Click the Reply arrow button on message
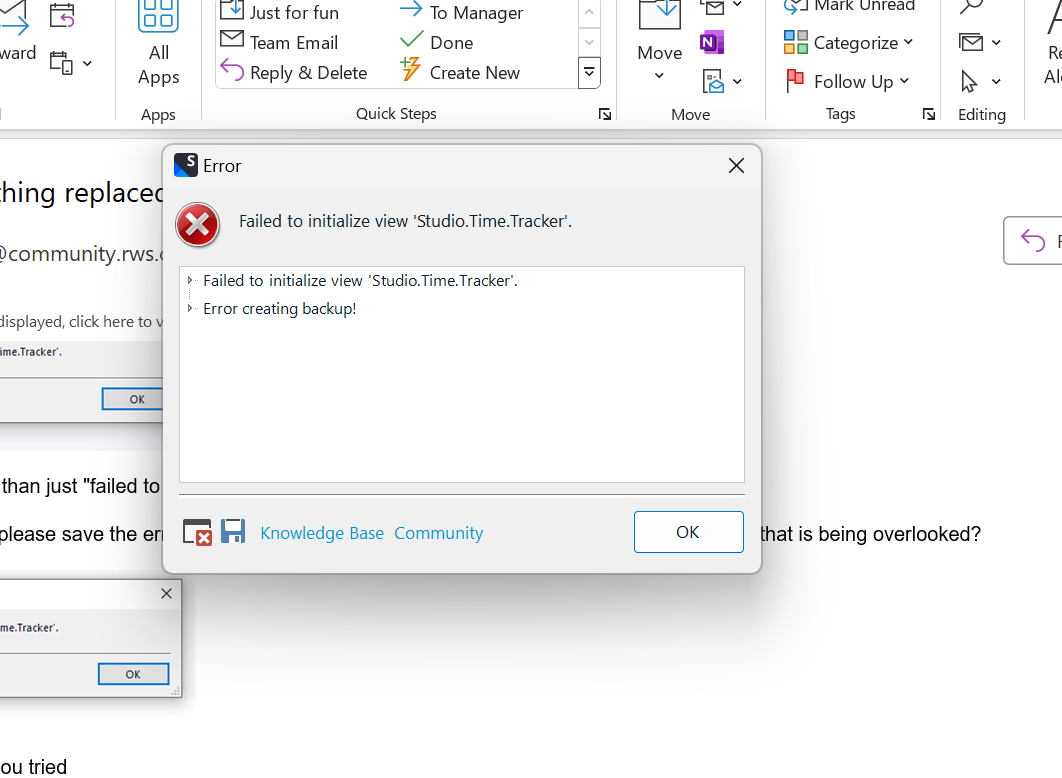 1034,240
